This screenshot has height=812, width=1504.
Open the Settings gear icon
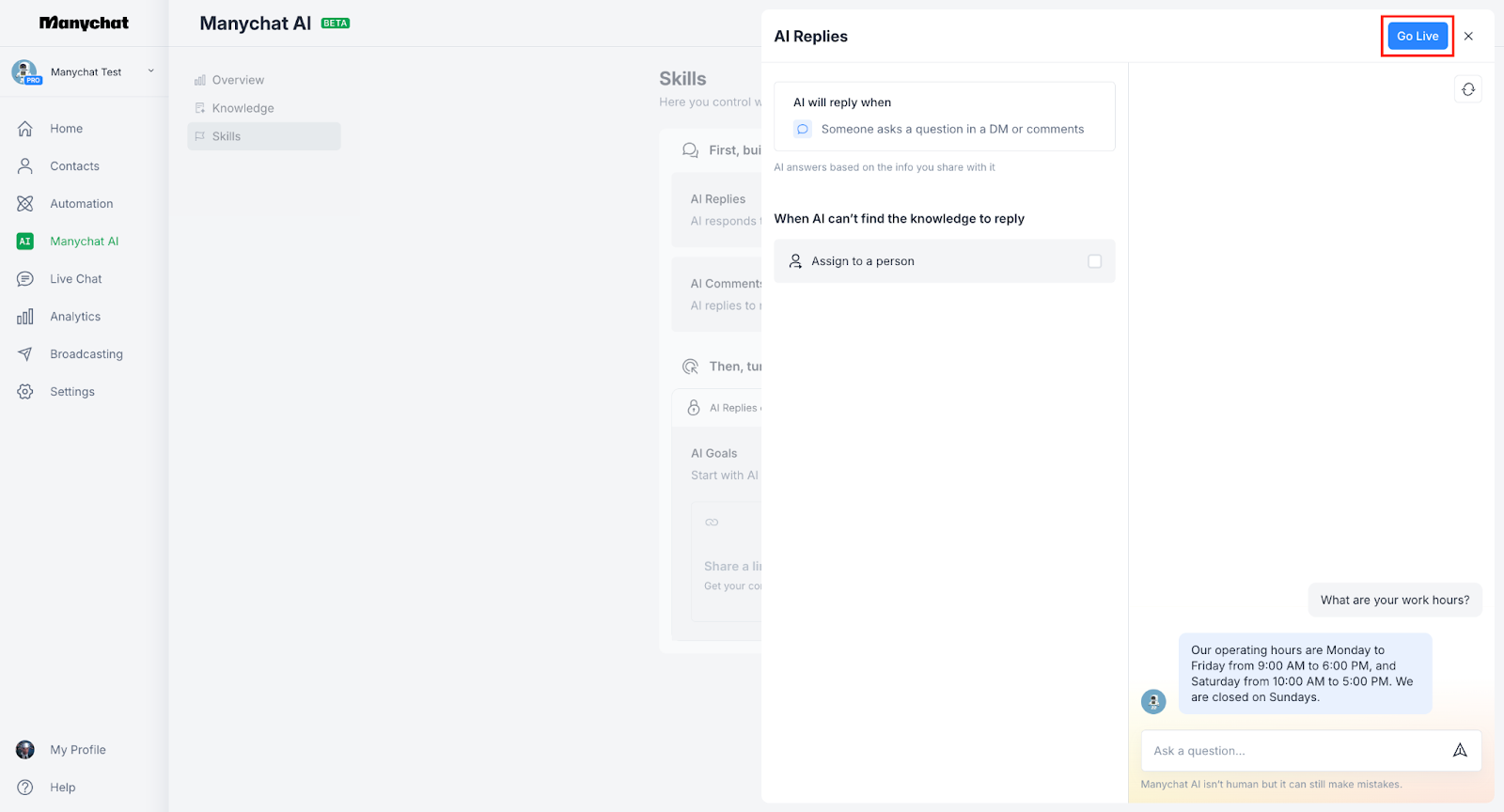(25, 392)
